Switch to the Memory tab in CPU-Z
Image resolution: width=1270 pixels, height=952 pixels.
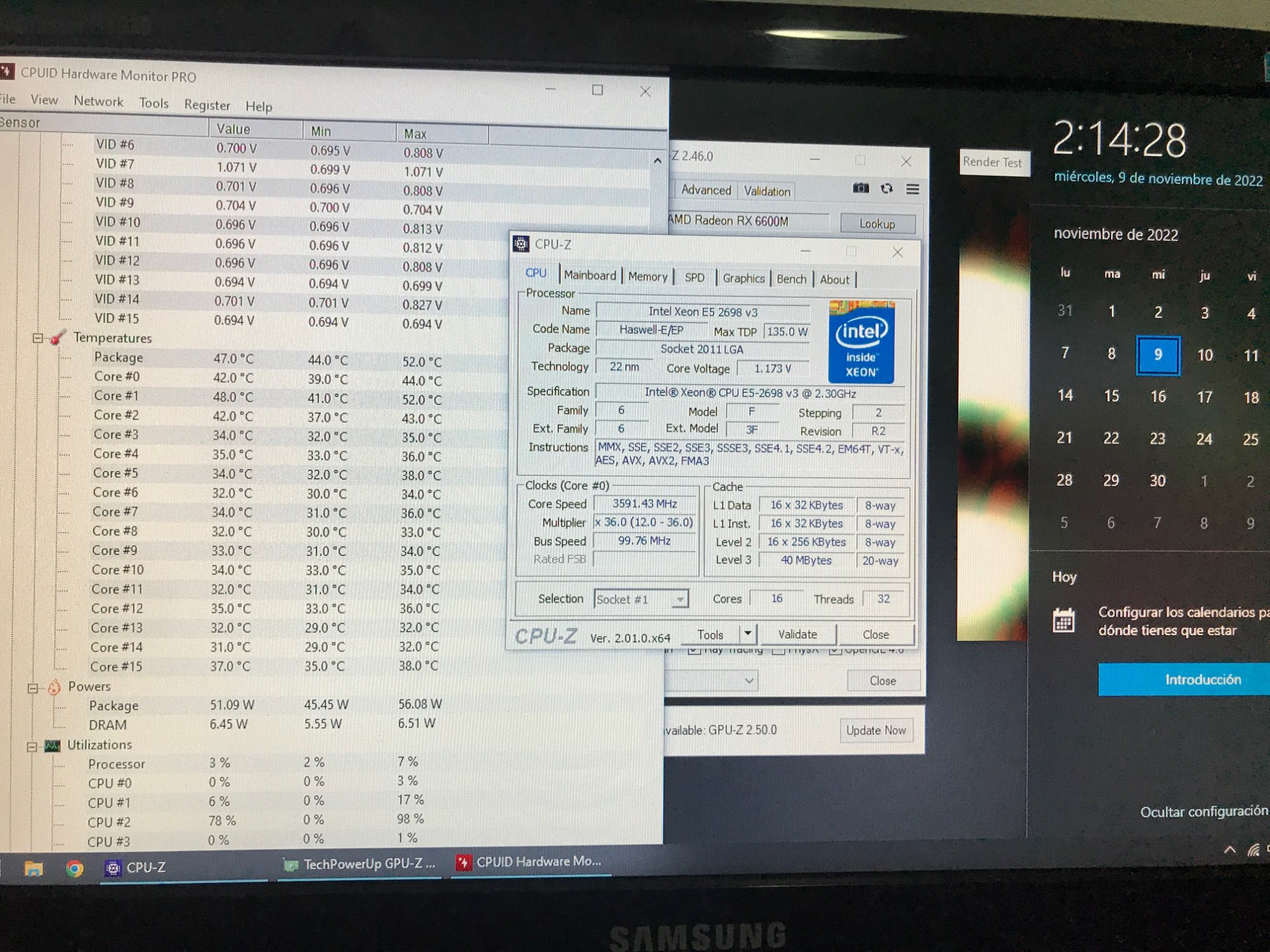648,277
